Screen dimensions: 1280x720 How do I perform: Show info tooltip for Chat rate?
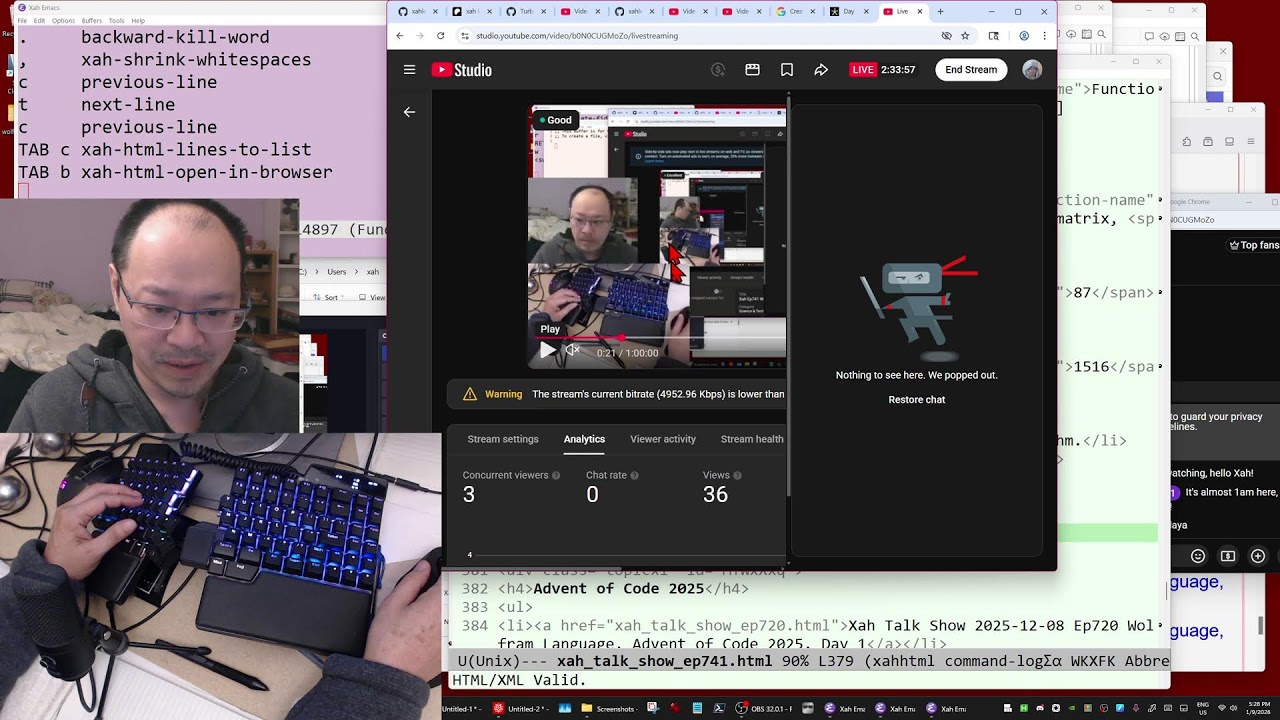(634, 476)
